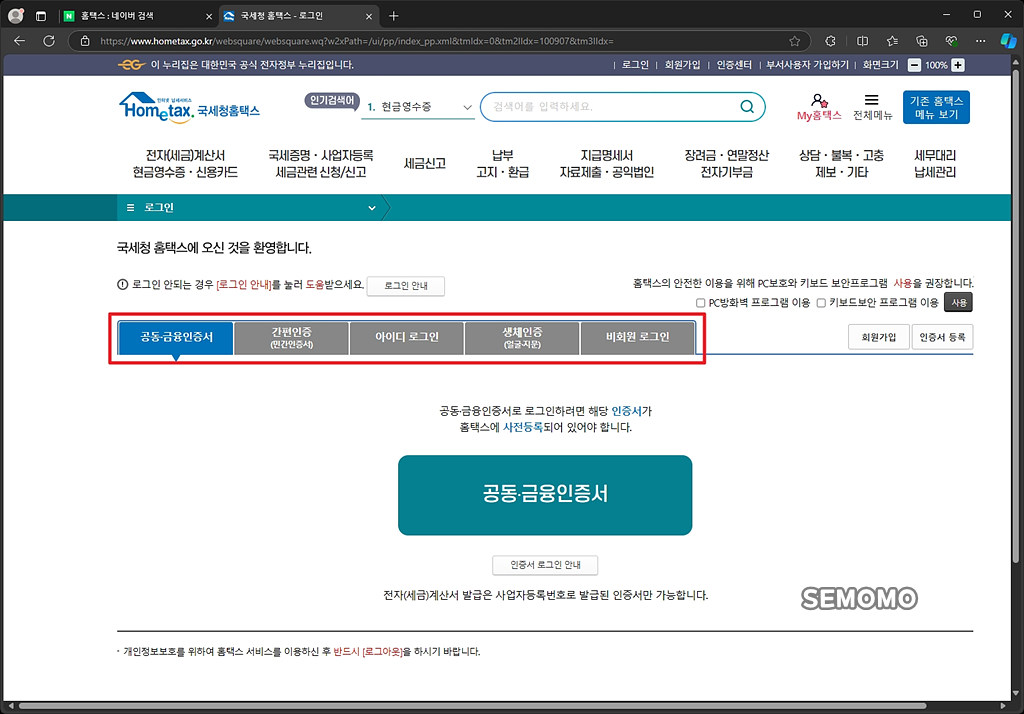
Task: Decrease screen zoom with minus icon
Action: [x=914, y=65]
